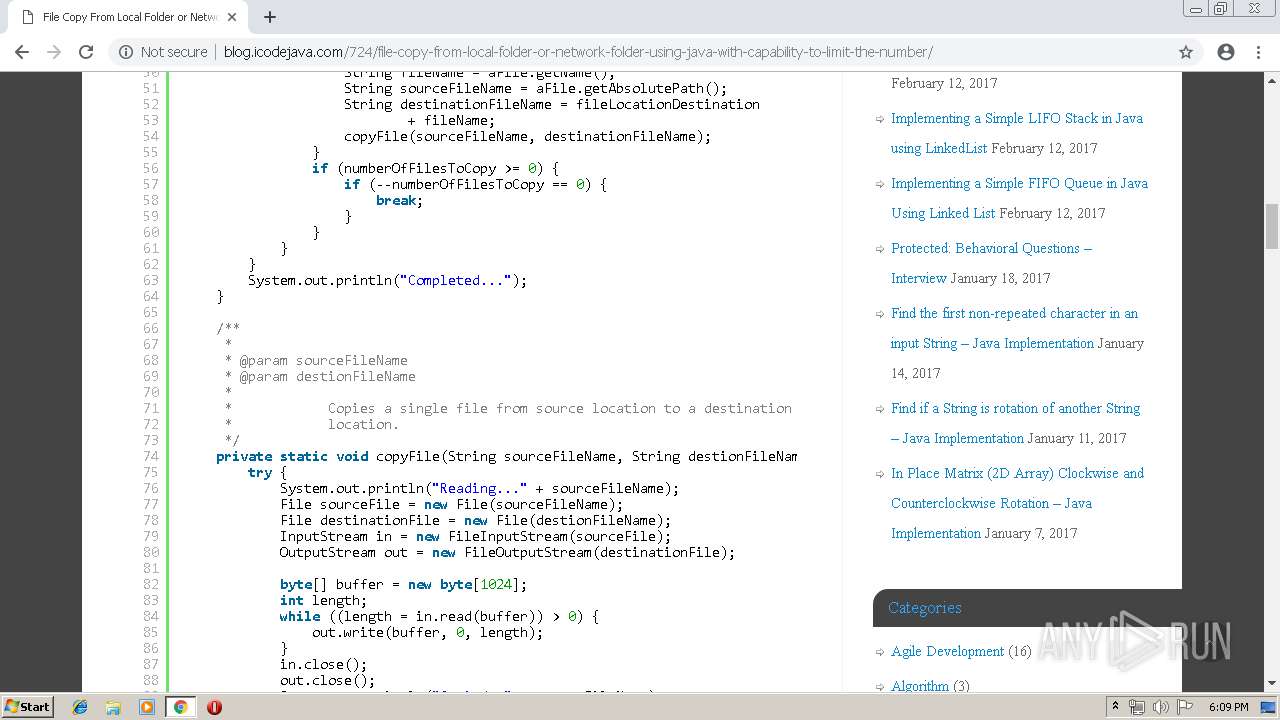Open the Agile Development category
This screenshot has width=1280, height=720.
point(947,651)
